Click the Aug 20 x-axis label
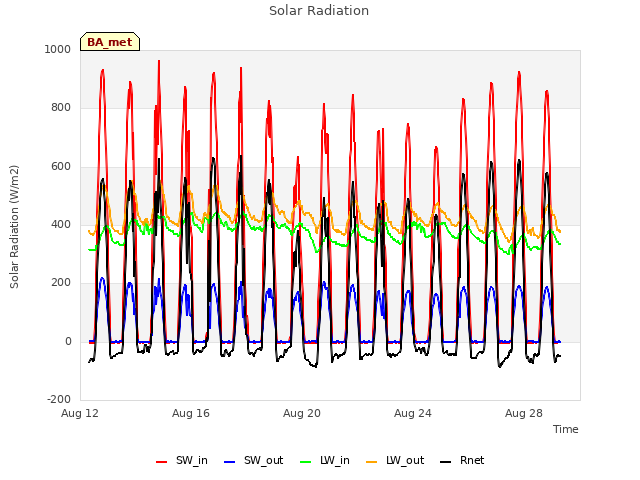Image resolution: width=640 pixels, height=480 pixels. 302,413
